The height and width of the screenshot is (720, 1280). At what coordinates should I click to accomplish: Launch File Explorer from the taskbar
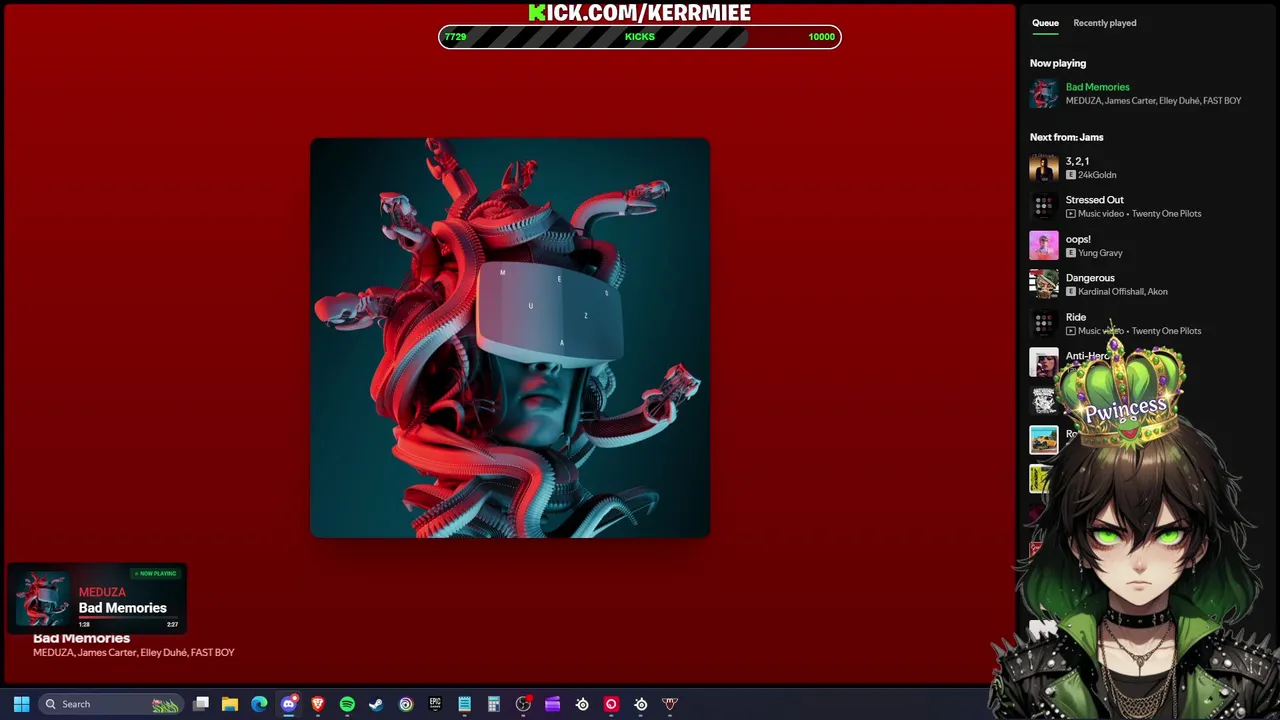click(230, 704)
